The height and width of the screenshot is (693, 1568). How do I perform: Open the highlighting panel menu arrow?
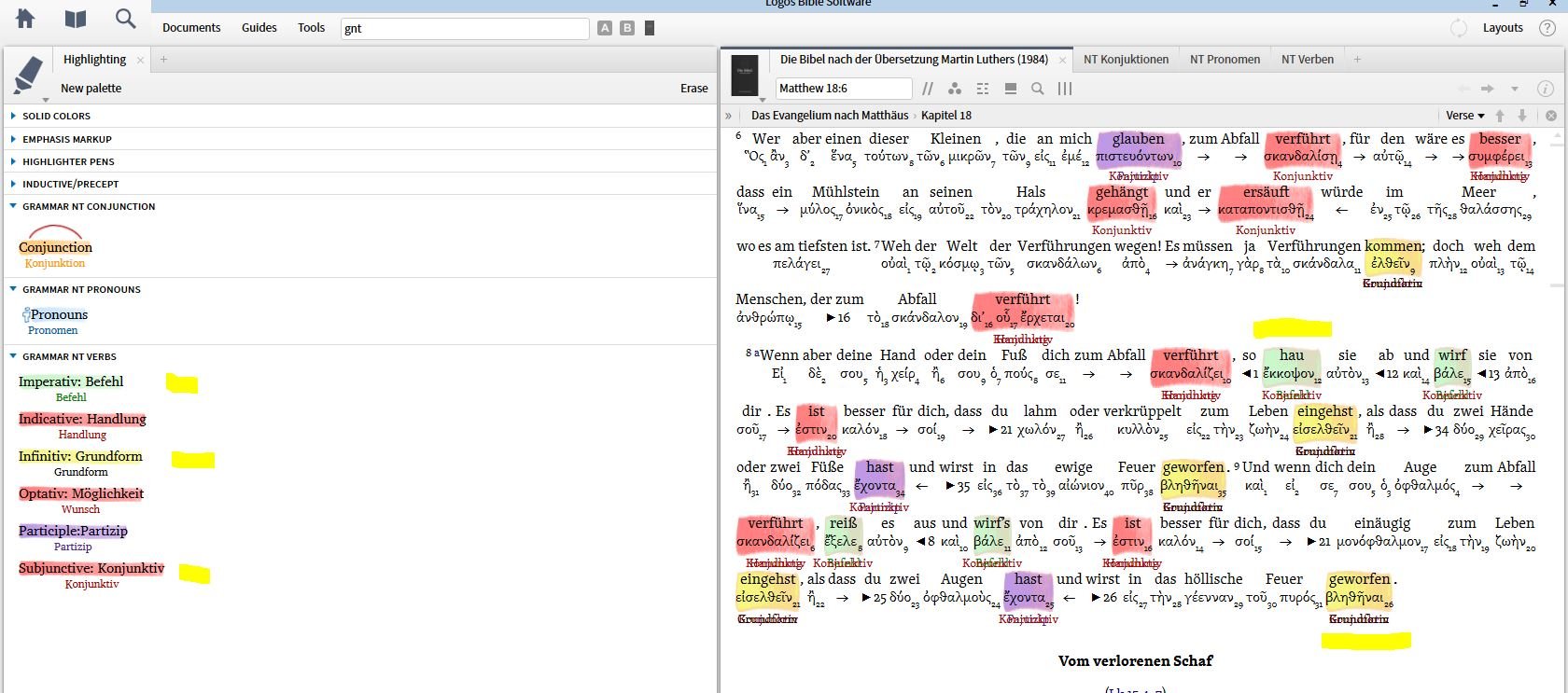click(46, 99)
